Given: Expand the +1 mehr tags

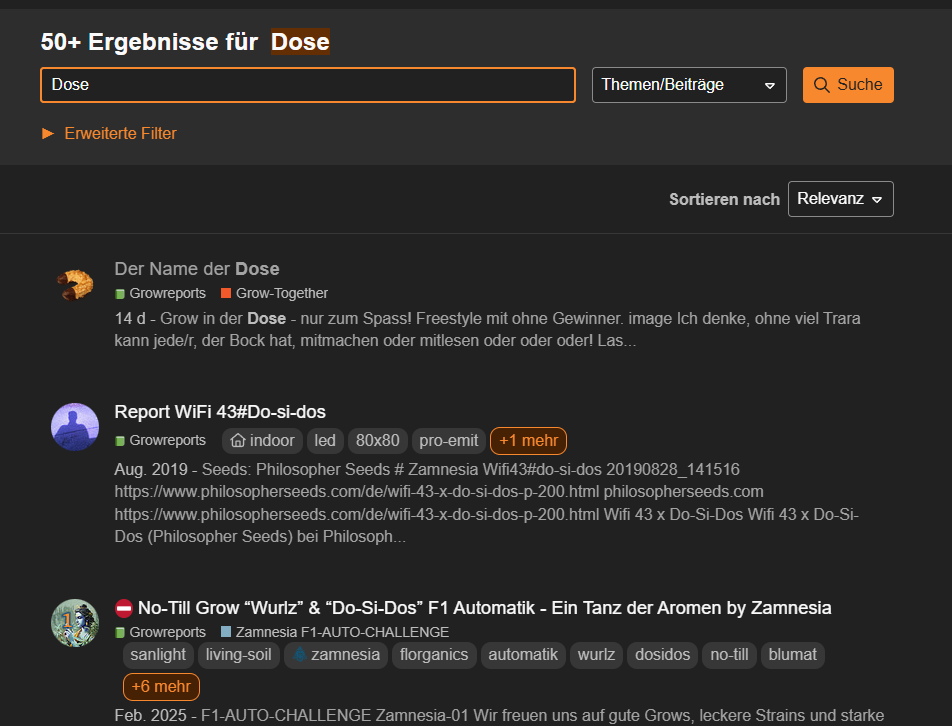Looking at the screenshot, I should point(528,440).
